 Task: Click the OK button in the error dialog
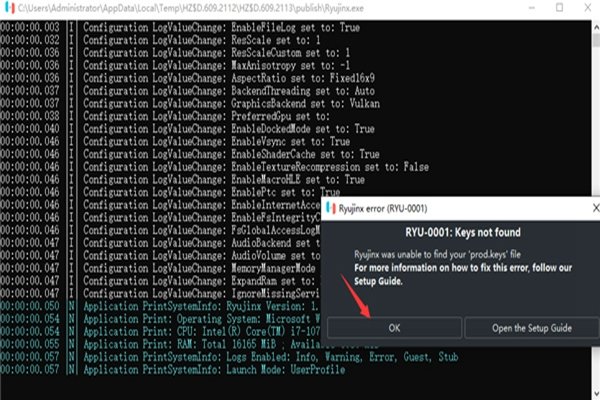point(393,327)
